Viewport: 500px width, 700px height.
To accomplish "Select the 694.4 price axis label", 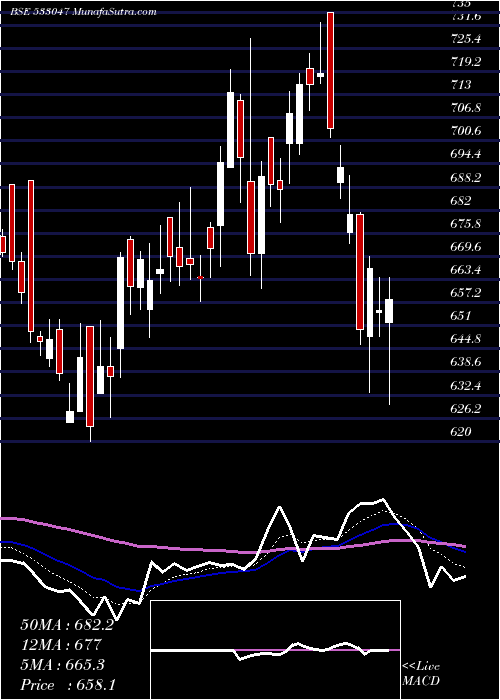I will coord(466,154).
